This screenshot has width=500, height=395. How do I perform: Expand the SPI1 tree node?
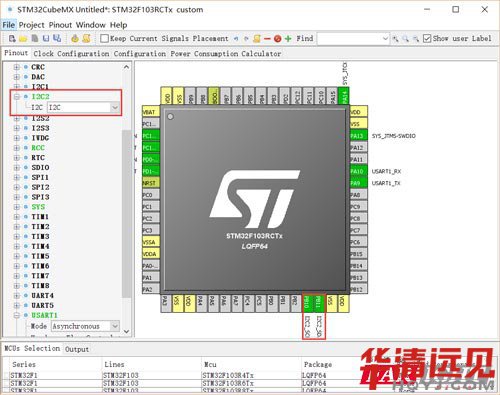tap(16, 177)
